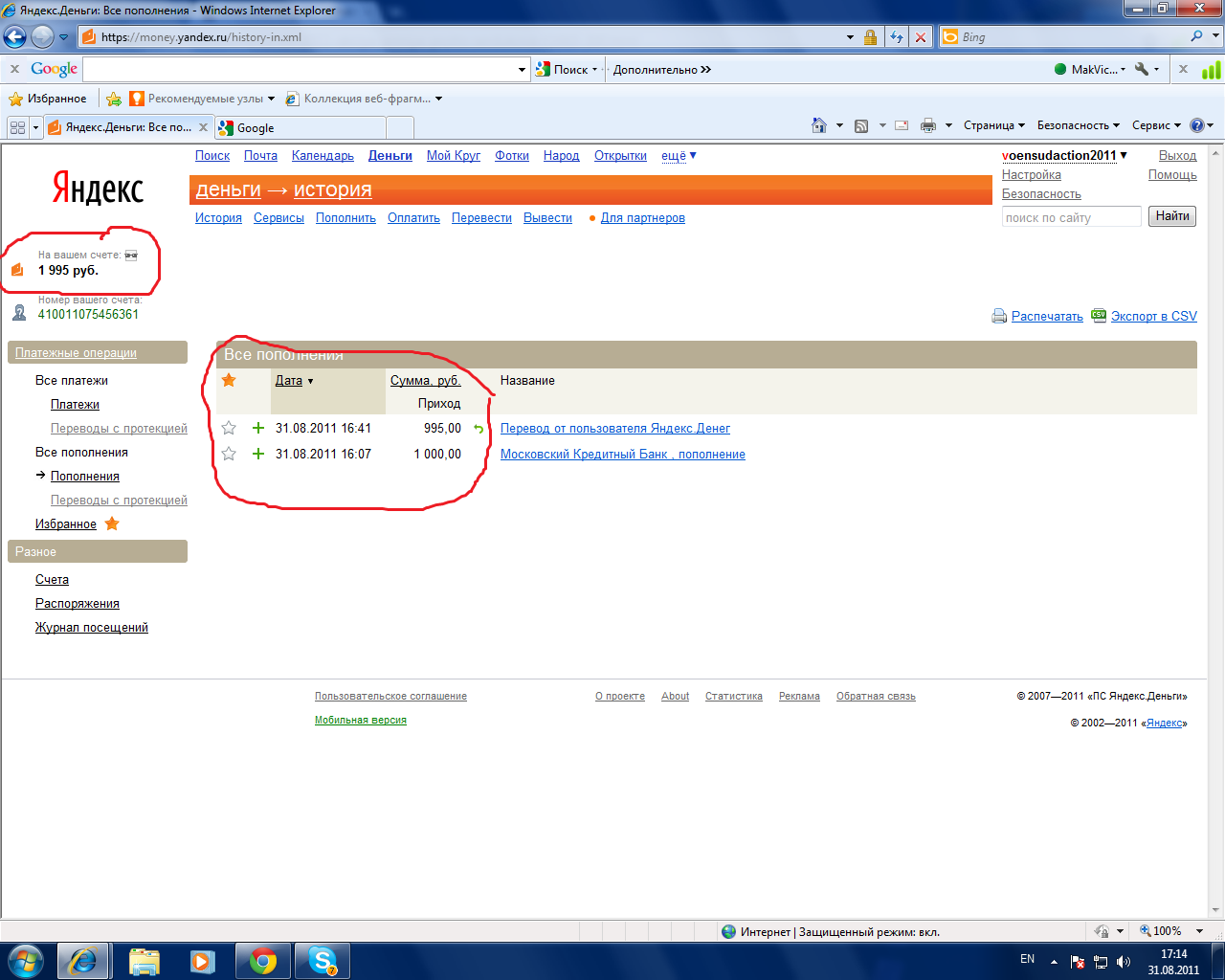
Task: Select the Яндекс.Деньги browser tab
Action: pyautogui.click(x=128, y=127)
